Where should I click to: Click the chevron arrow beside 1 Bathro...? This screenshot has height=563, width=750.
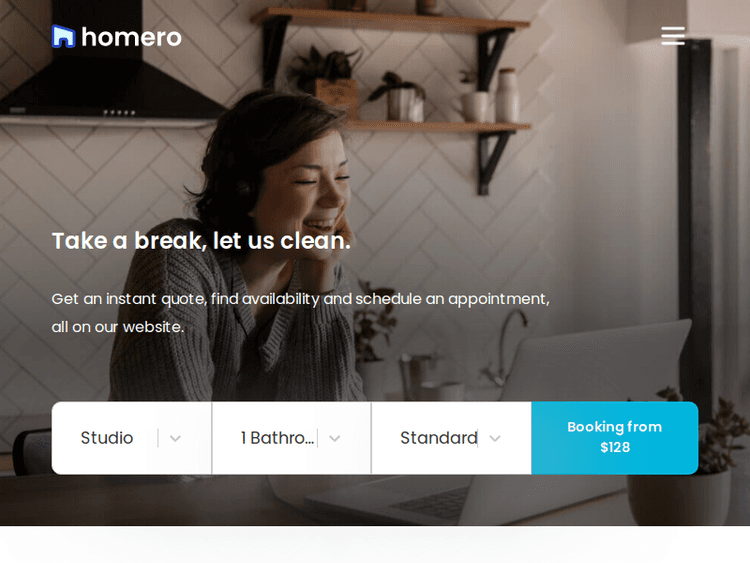335,438
